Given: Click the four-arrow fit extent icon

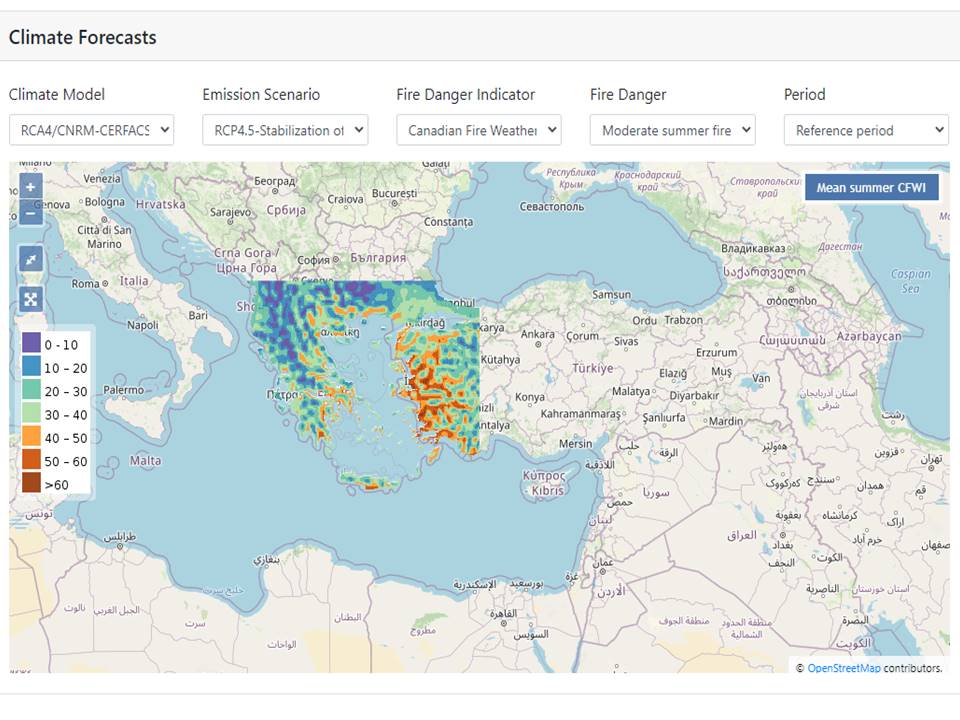Looking at the screenshot, I should (x=31, y=298).
